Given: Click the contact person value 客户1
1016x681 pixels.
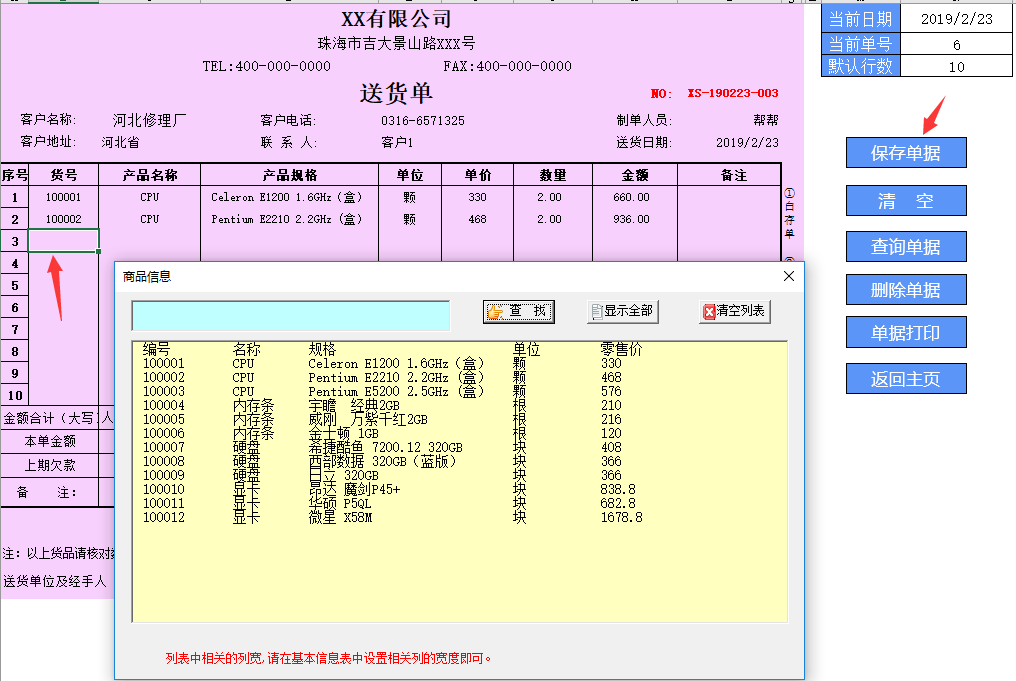Looking at the screenshot, I should click(x=397, y=143).
